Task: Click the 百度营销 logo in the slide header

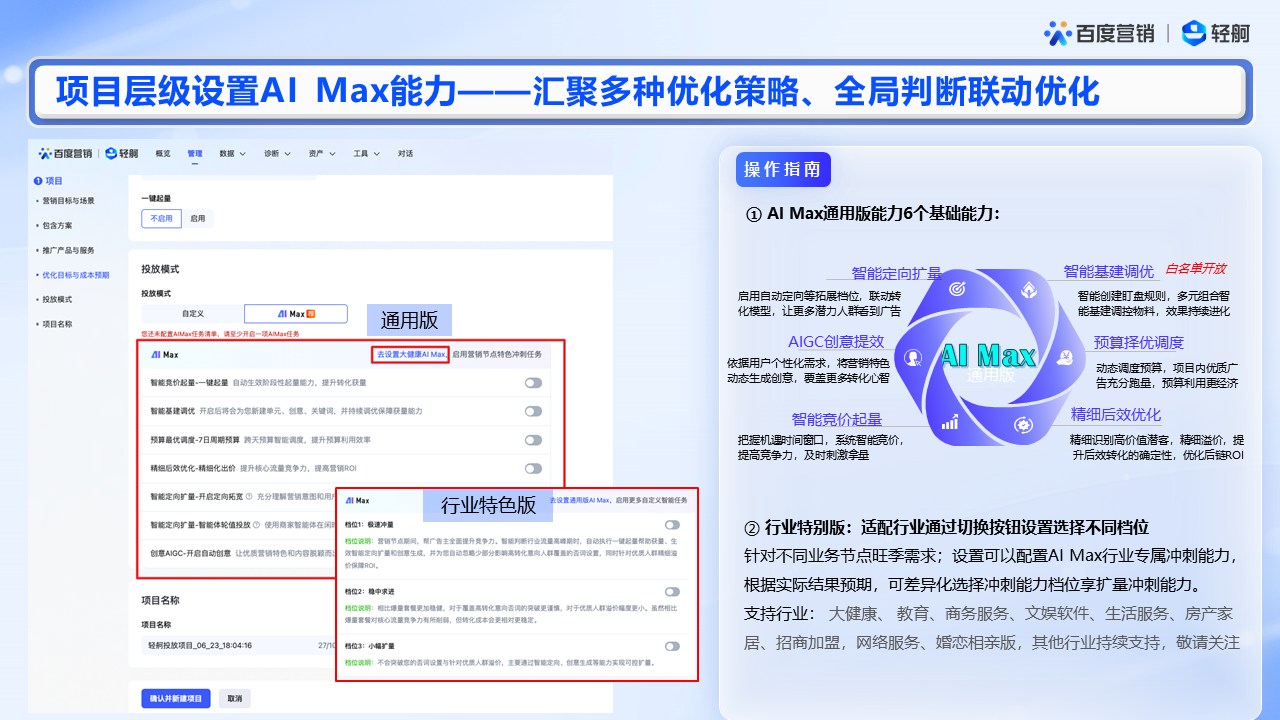Action: point(1100,33)
